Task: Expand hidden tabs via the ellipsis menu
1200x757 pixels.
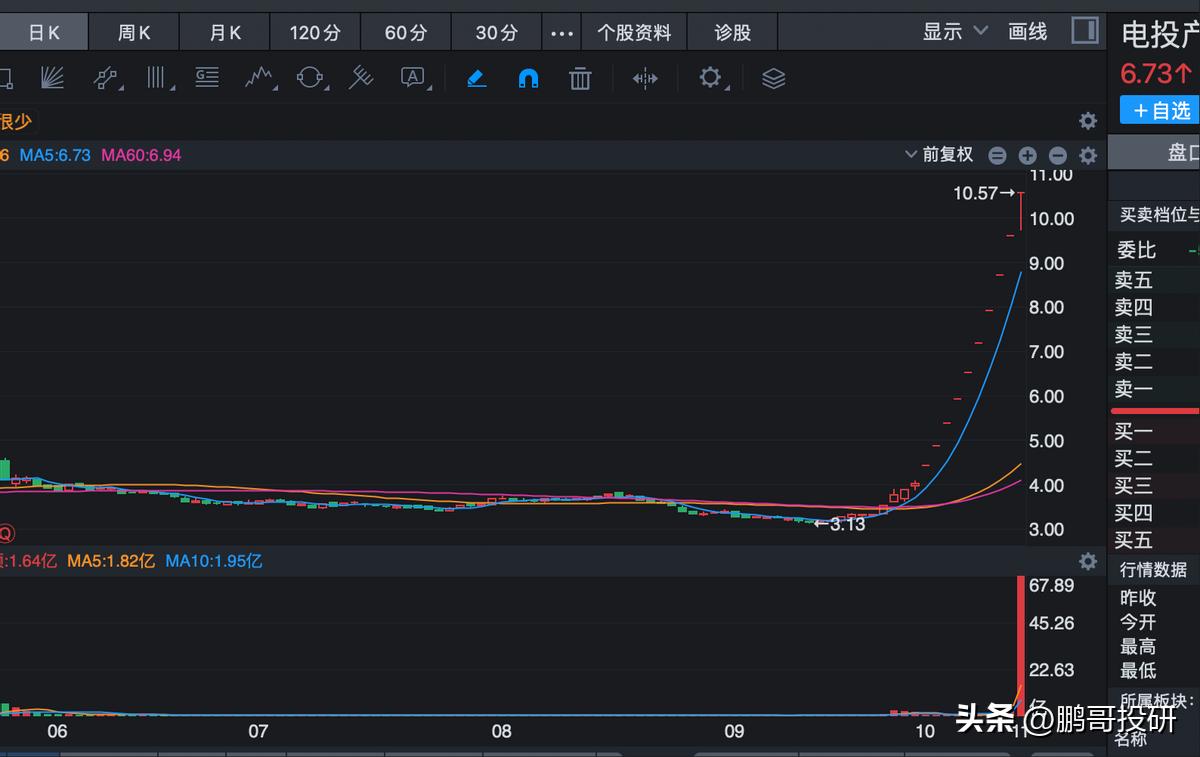Action: pos(561,31)
